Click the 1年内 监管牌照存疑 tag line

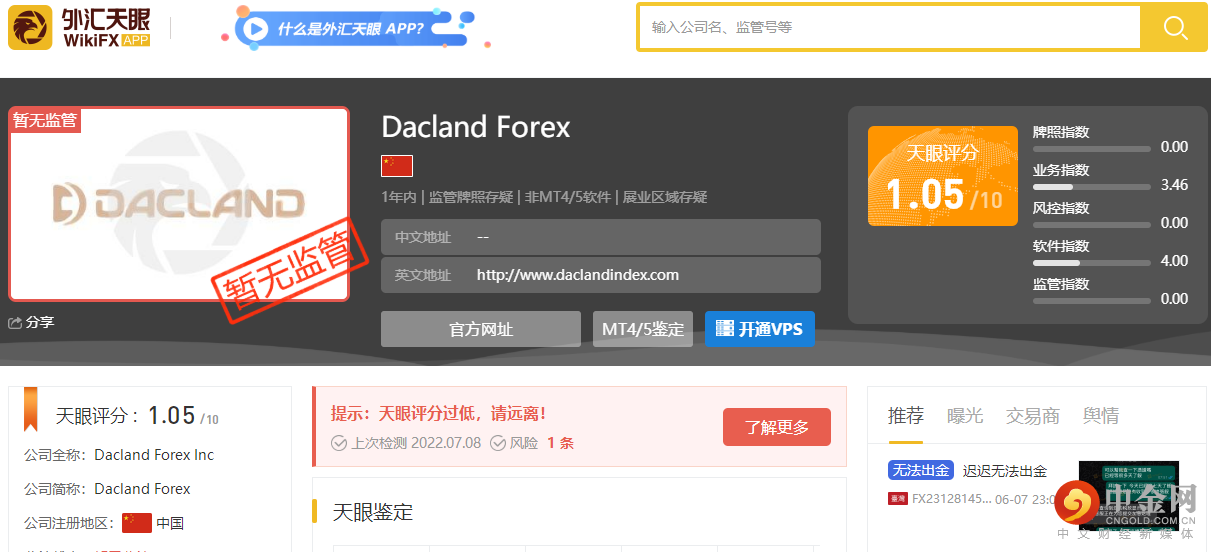click(544, 197)
